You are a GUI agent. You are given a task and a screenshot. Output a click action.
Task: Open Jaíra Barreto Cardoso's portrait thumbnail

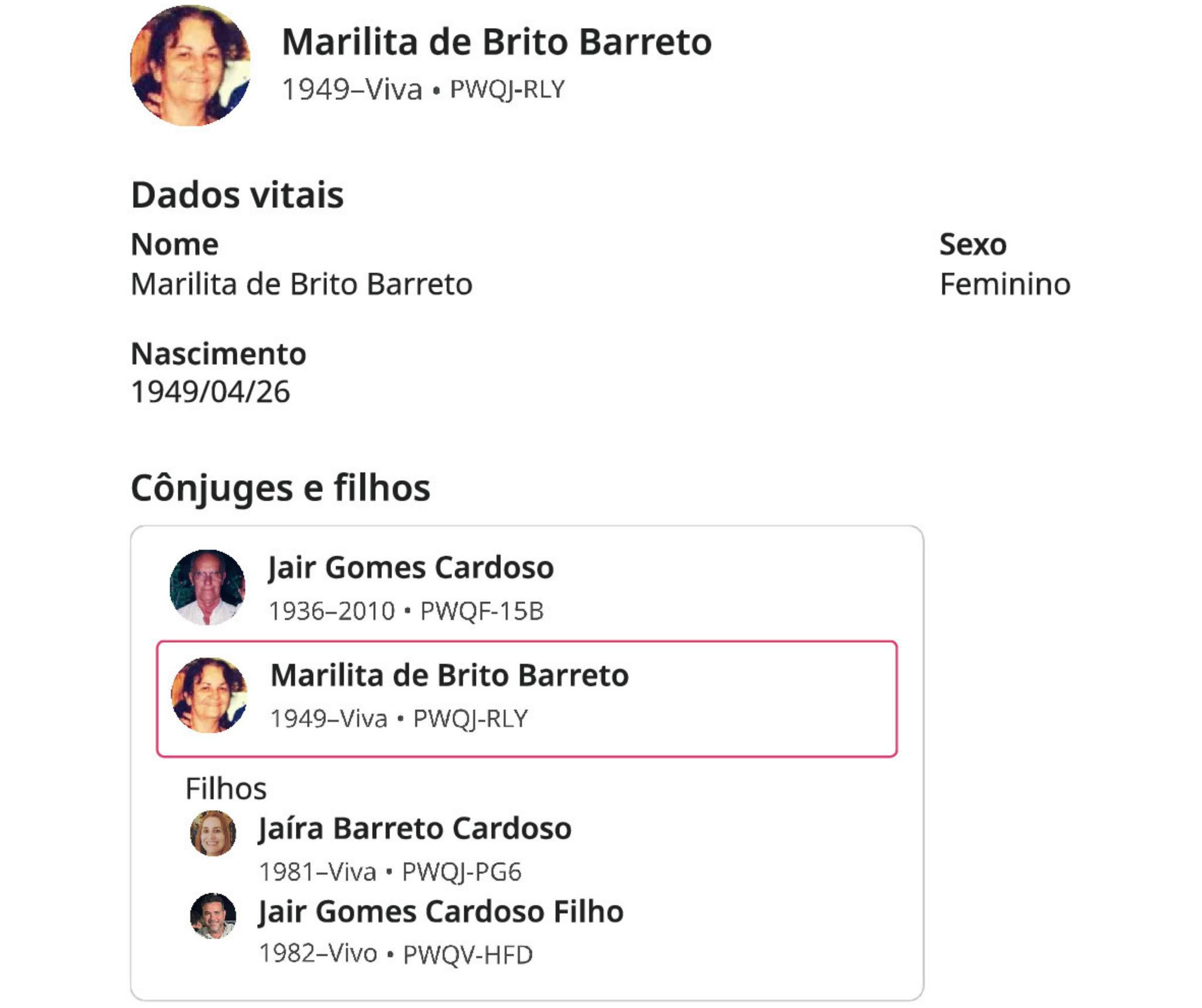point(213,833)
